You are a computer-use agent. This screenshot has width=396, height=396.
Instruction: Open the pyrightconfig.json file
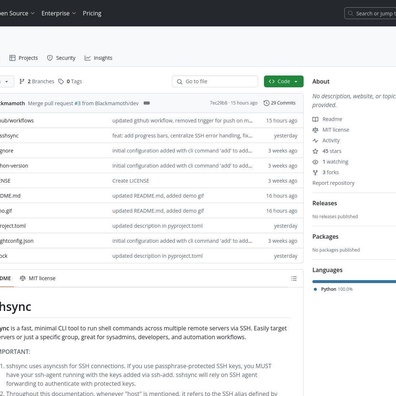[x=17, y=241]
